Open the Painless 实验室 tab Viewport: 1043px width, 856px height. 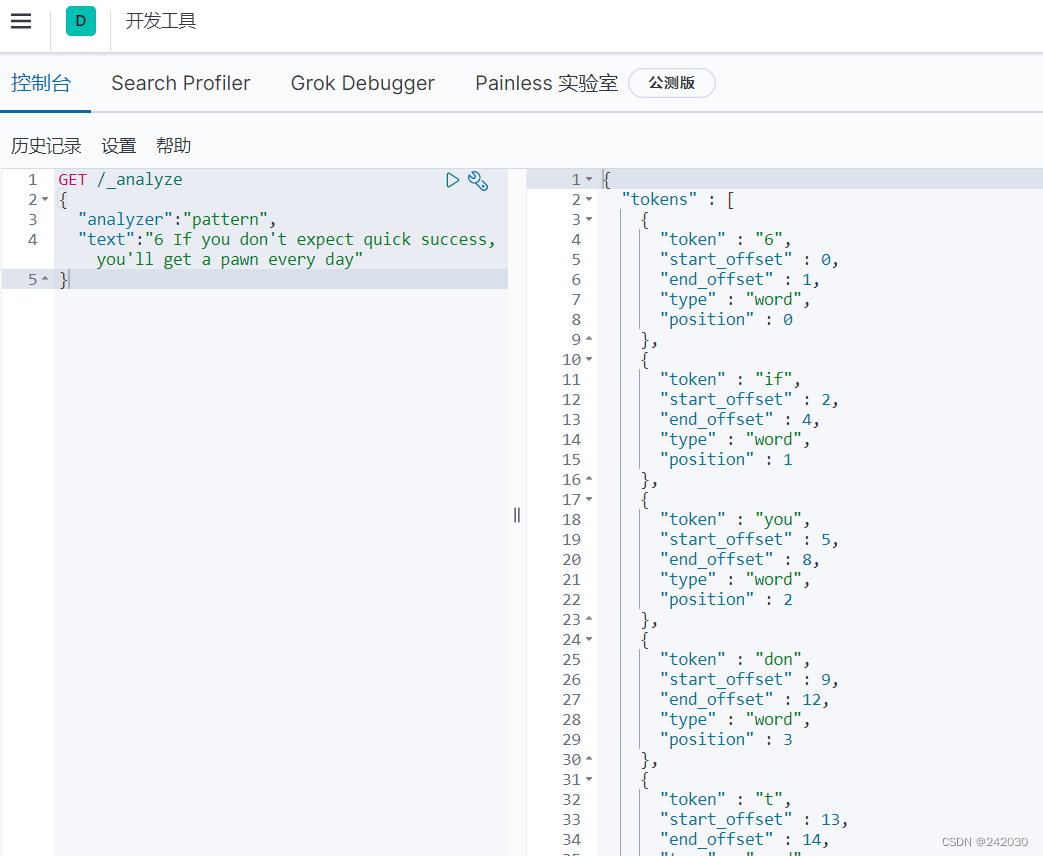click(547, 83)
